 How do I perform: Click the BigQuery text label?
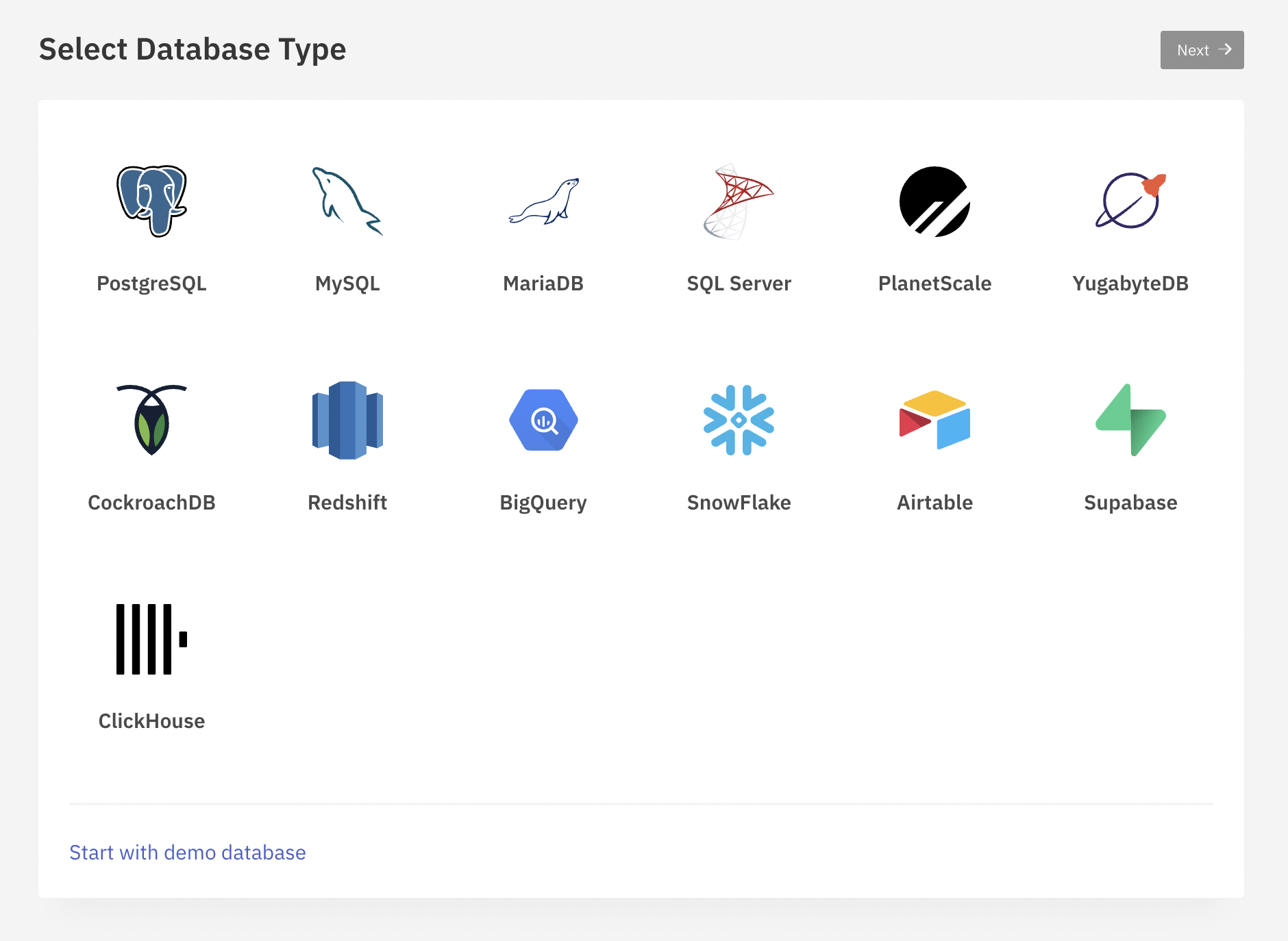point(543,503)
